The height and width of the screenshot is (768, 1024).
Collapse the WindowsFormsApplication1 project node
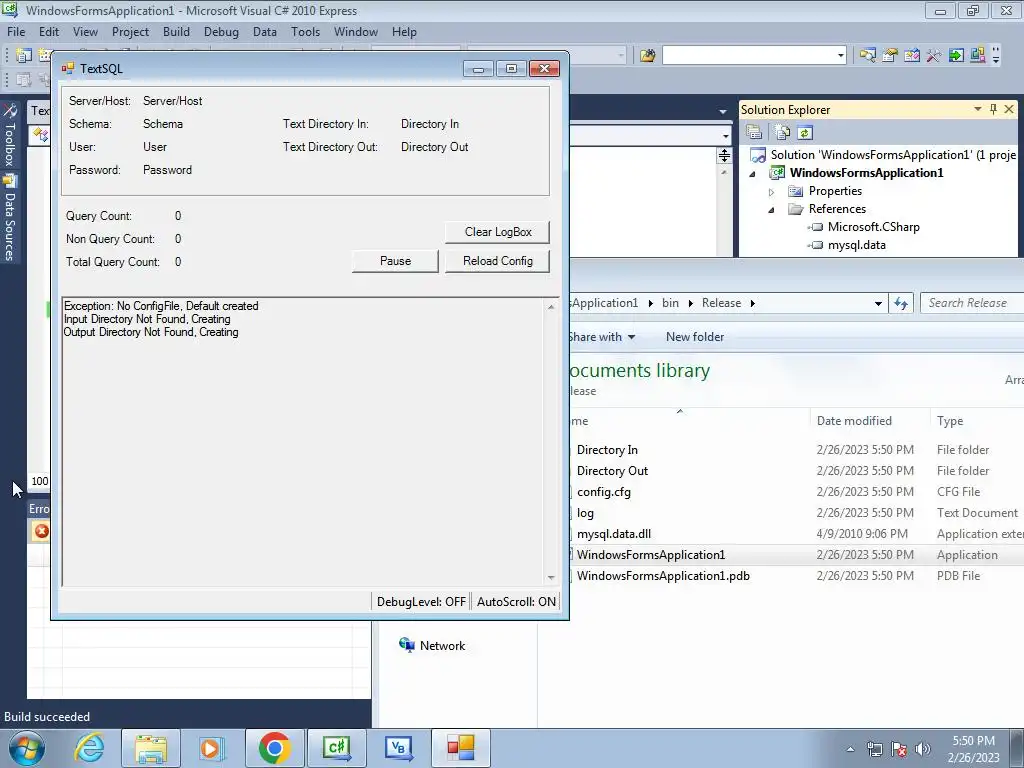[x=752, y=174]
